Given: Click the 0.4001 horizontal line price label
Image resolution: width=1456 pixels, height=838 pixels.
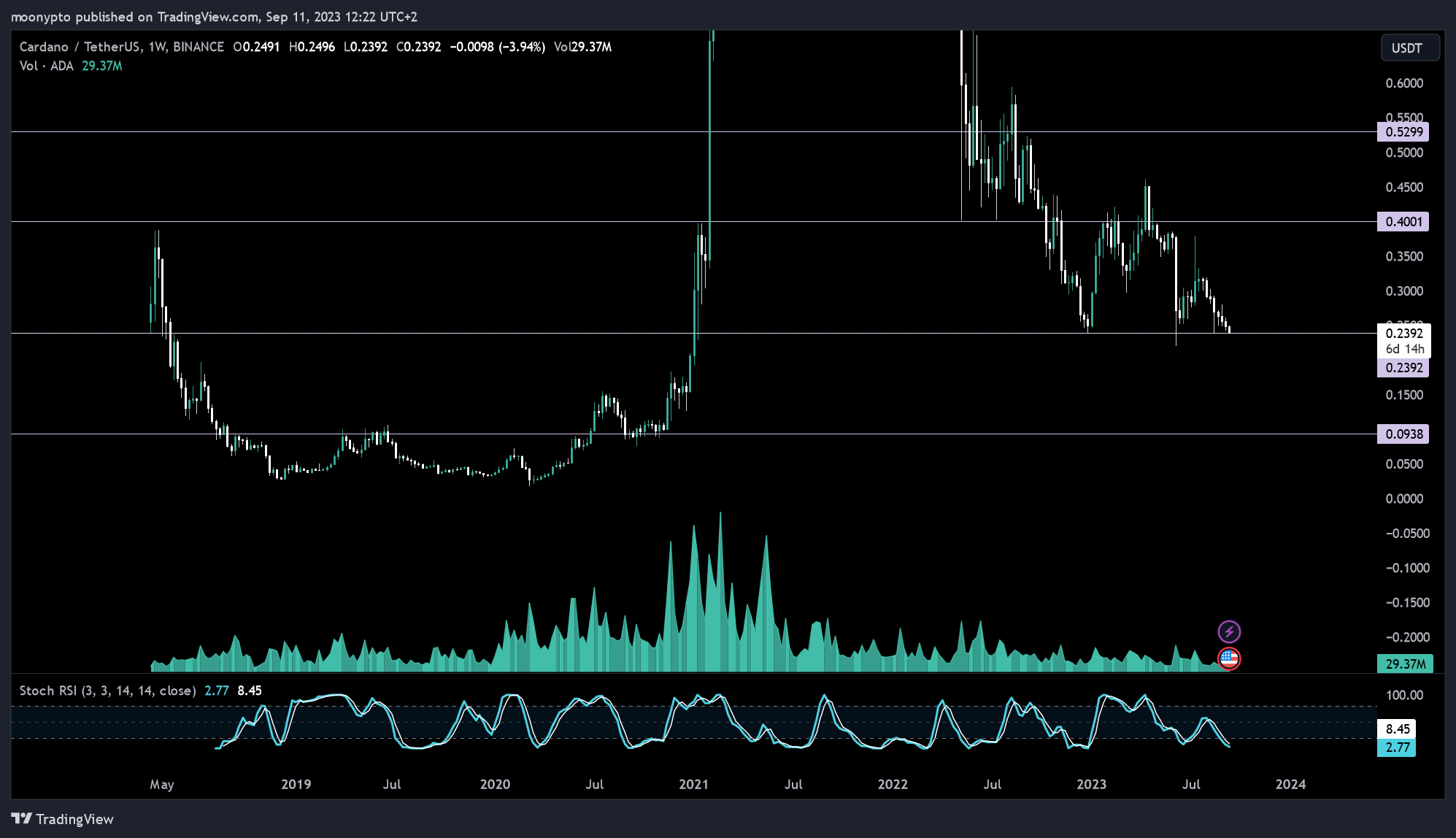Looking at the screenshot, I should pyautogui.click(x=1403, y=221).
